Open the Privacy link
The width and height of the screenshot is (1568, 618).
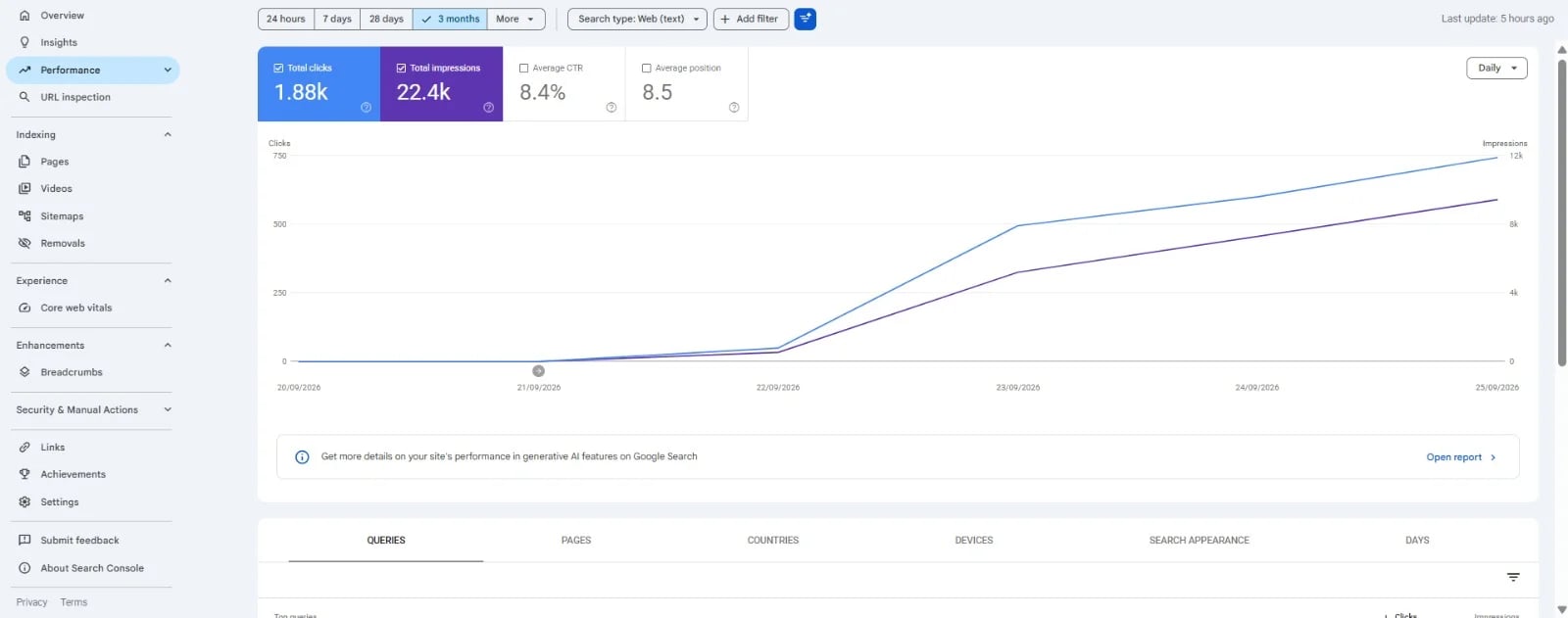point(31,602)
